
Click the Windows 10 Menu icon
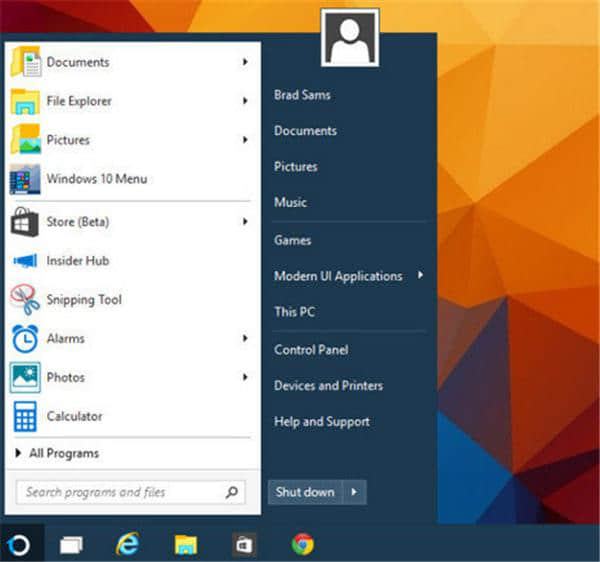point(25,179)
